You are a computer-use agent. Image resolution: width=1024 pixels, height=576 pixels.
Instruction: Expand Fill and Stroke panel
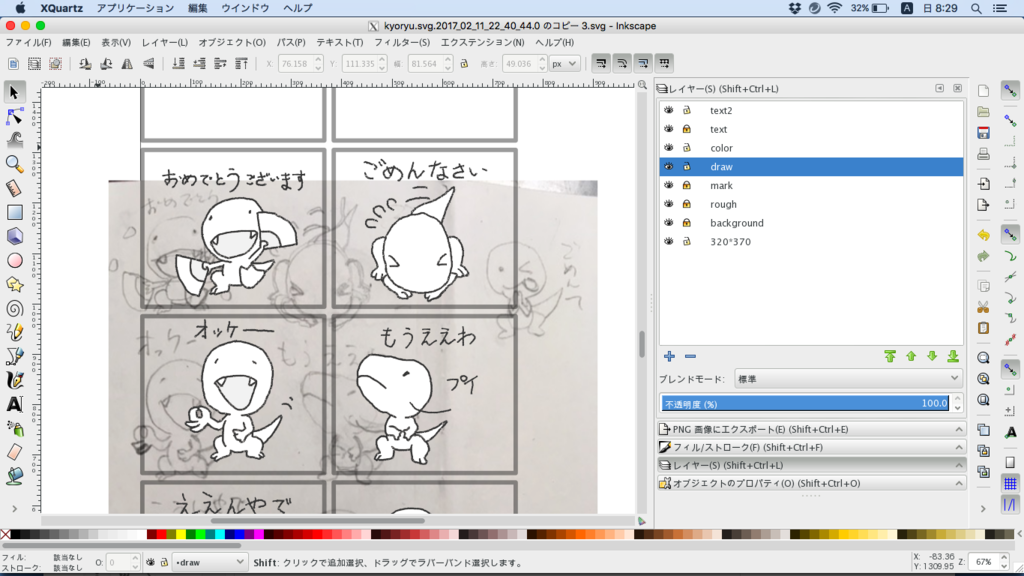810,447
